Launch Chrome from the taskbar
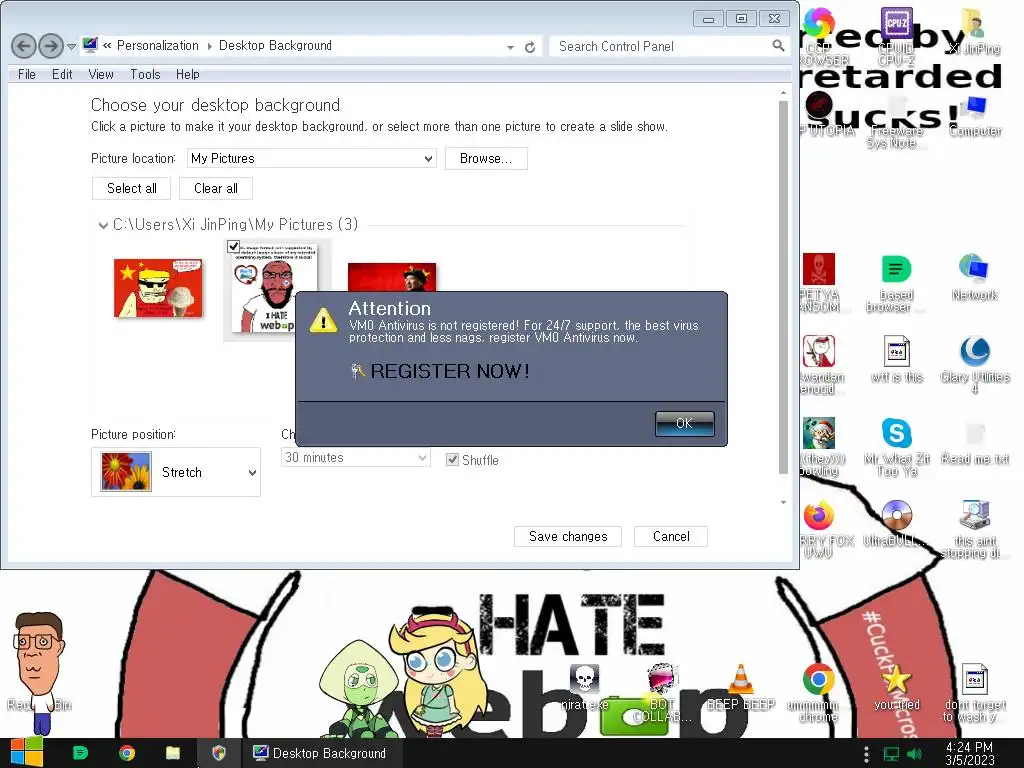The image size is (1024, 768). click(127, 753)
